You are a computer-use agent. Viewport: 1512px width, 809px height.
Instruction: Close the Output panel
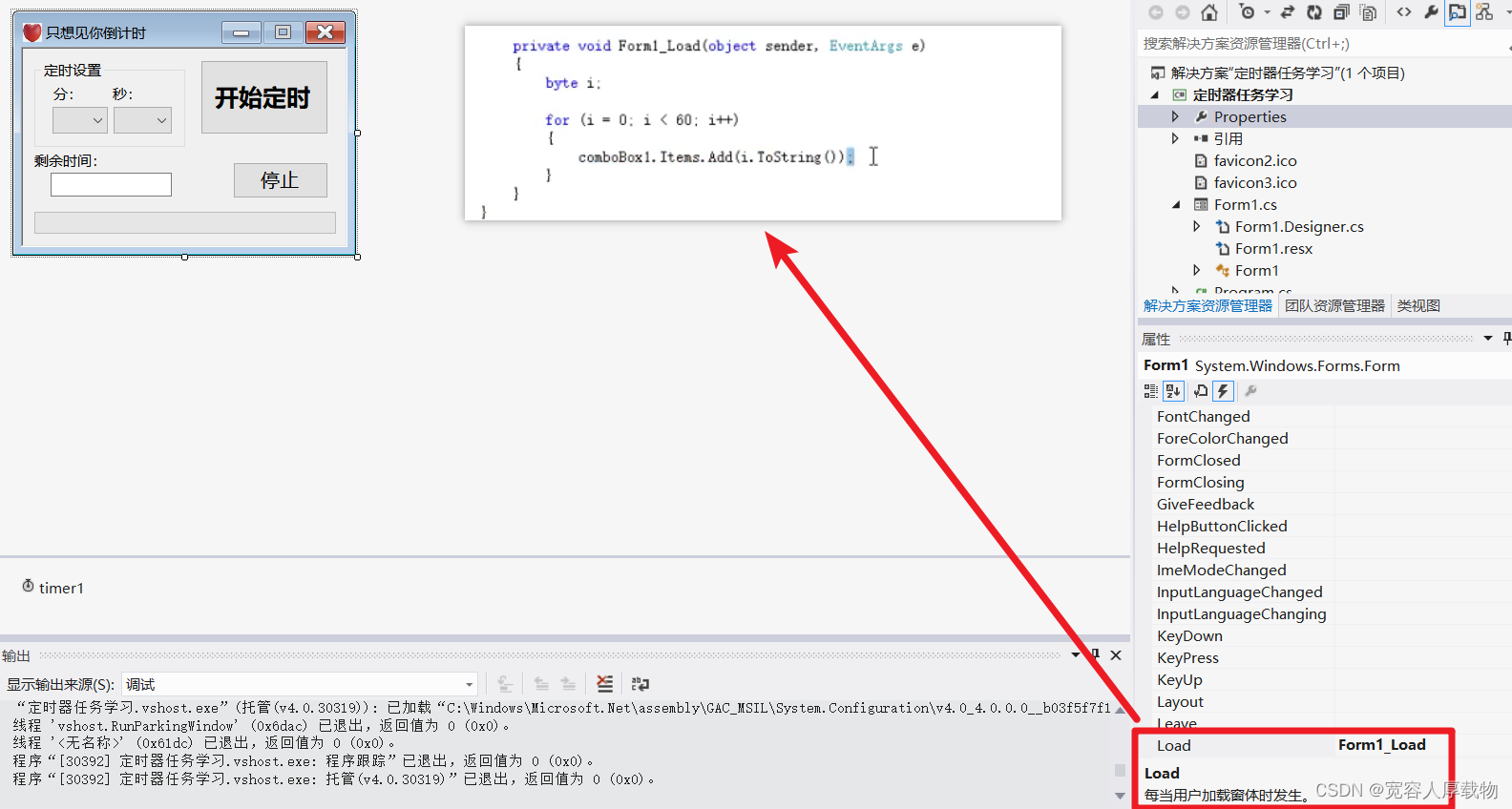pyautogui.click(x=1116, y=655)
